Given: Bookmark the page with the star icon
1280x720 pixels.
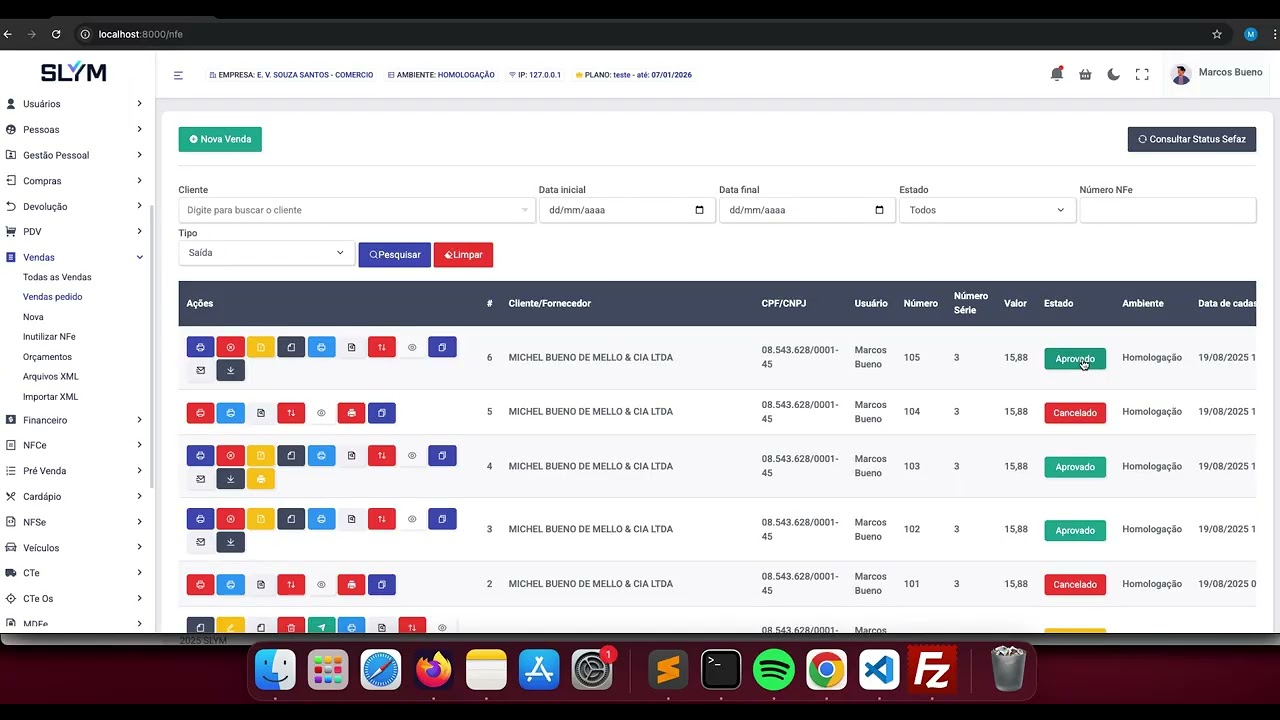Looking at the screenshot, I should pos(1217,34).
